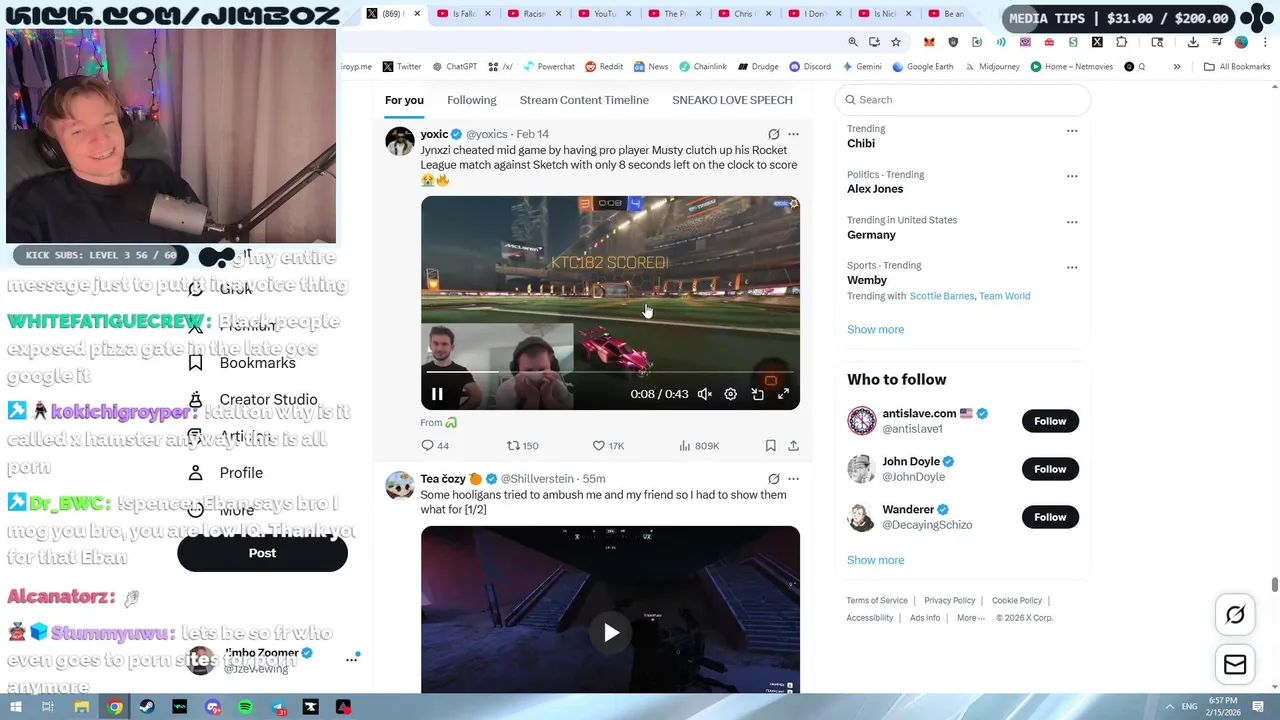Open the Team World trend link
1280x720 pixels.
(1005, 296)
